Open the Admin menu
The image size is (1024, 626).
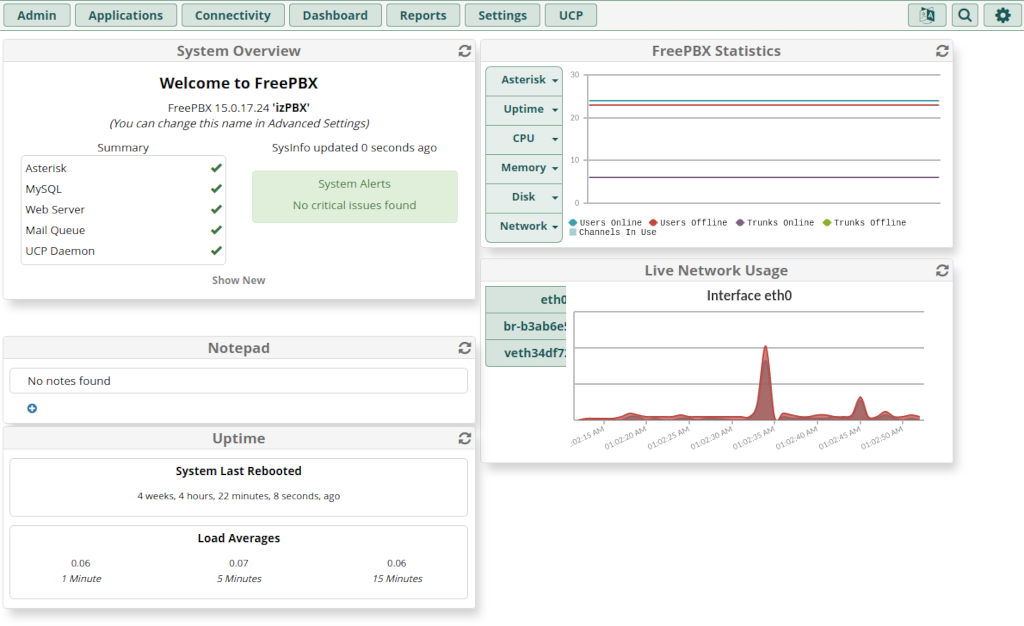(37, 15)
